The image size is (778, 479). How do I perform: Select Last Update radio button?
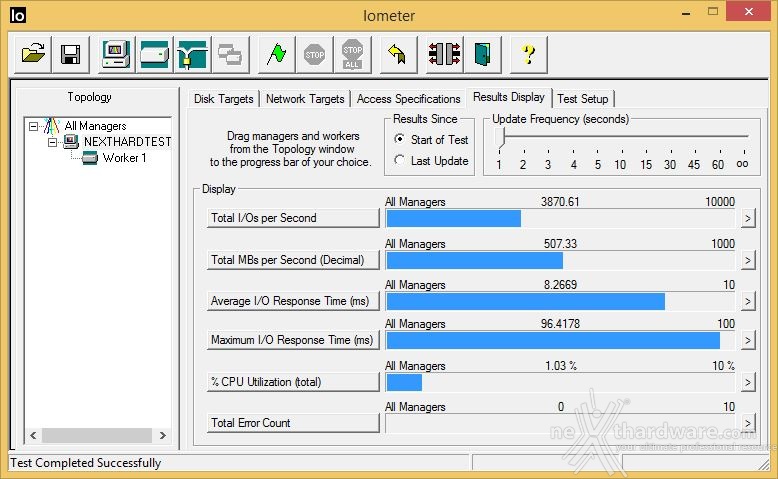click(399, 160)
